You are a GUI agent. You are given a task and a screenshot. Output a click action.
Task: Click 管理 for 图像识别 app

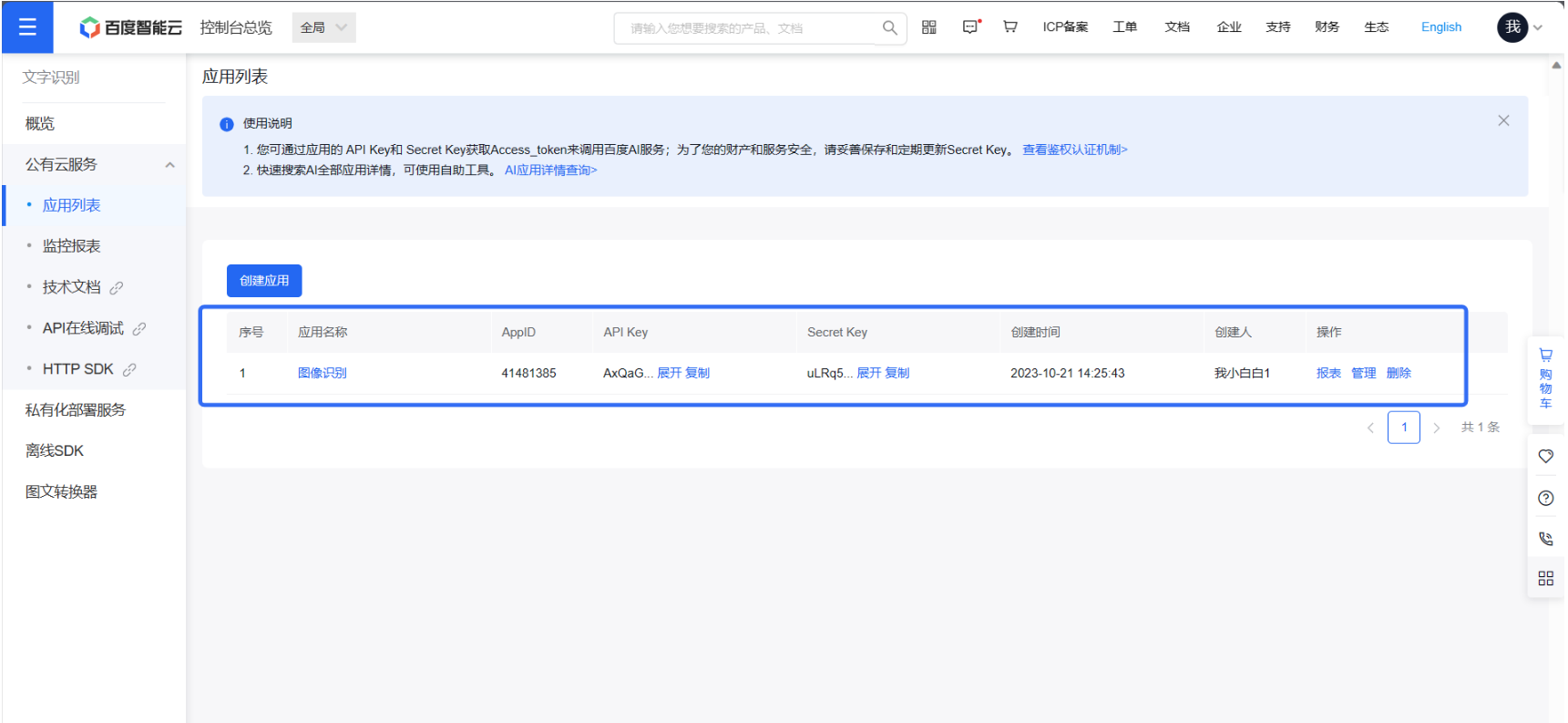click(x=1364, y=373)
